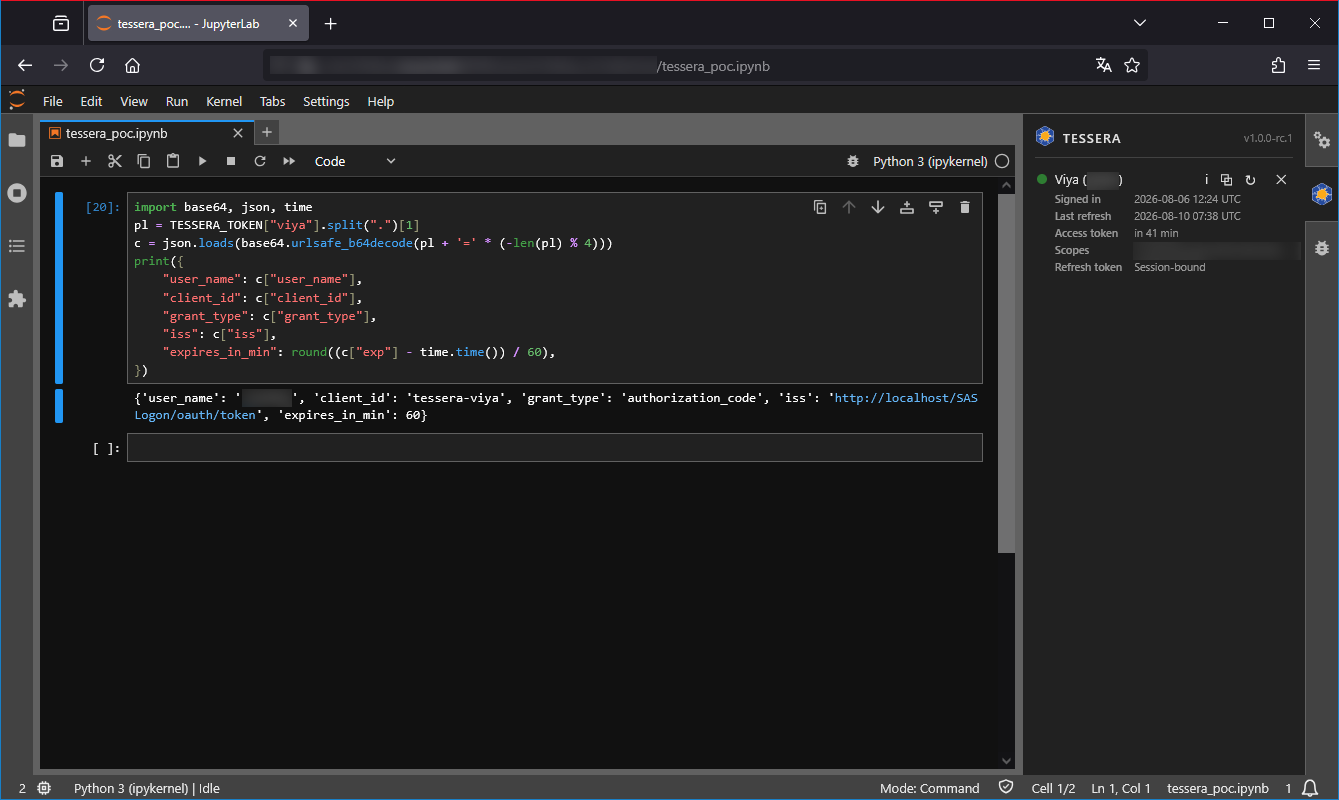Image resolution: width=1339 pixels, height=800 pixels.
Task: Open a new browser tab
Action: (331, 23)
